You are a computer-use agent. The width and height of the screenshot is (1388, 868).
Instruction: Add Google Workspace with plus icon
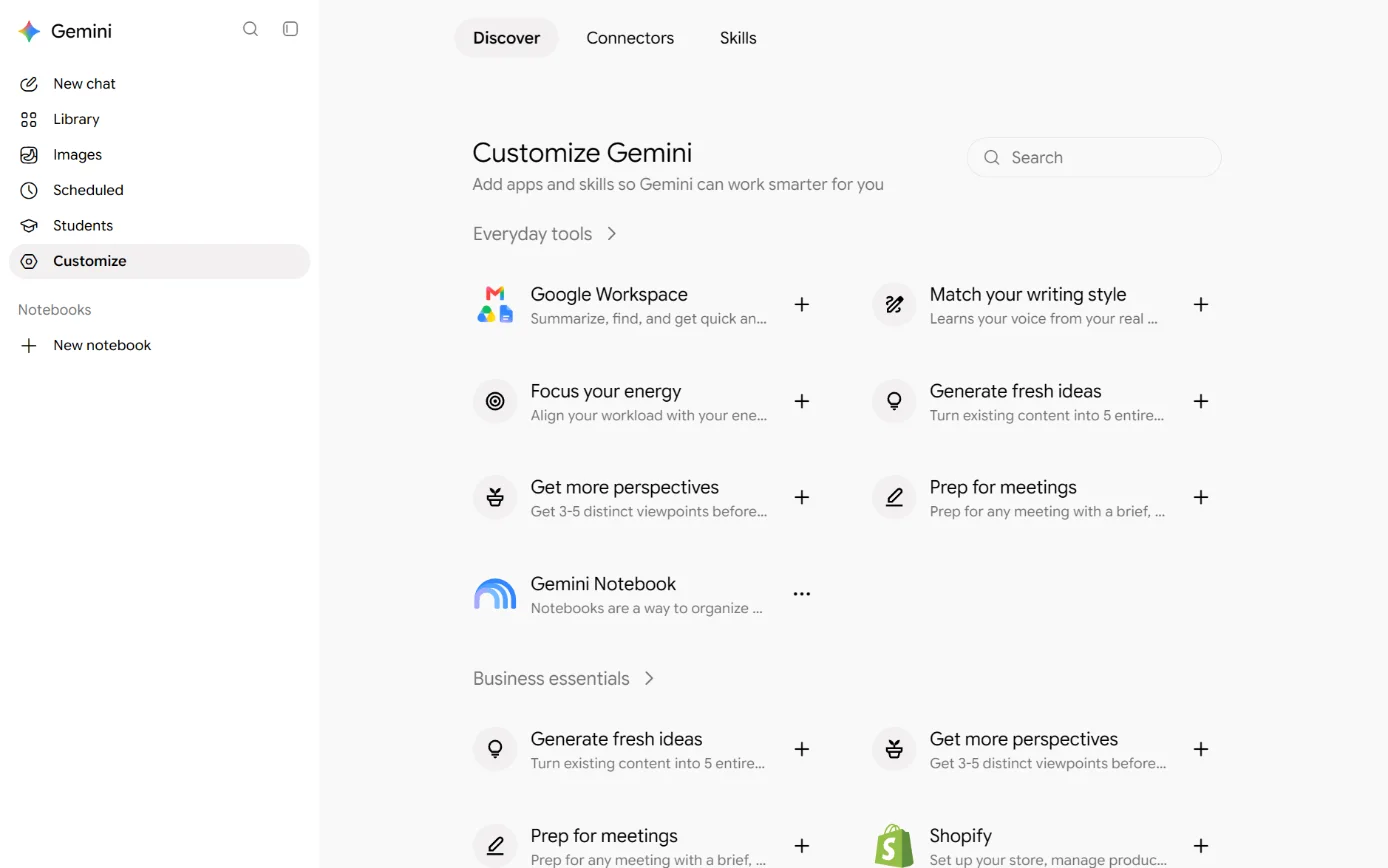pos(802,304)
